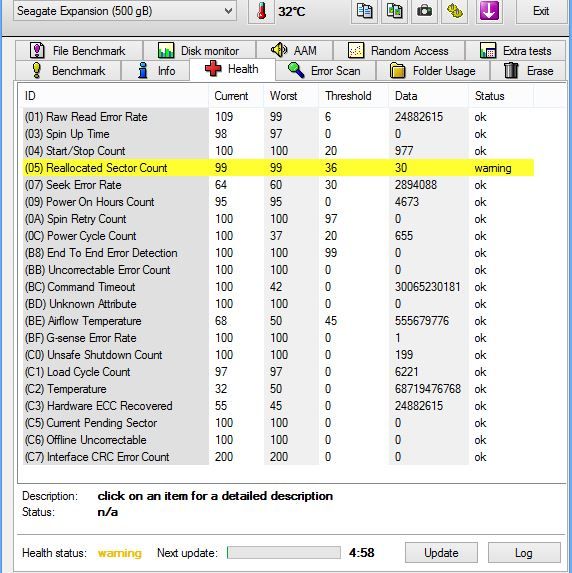The height and width of the screenshot is (573, 572).
Task: Open the options gears icon
Action: [454, 11]
